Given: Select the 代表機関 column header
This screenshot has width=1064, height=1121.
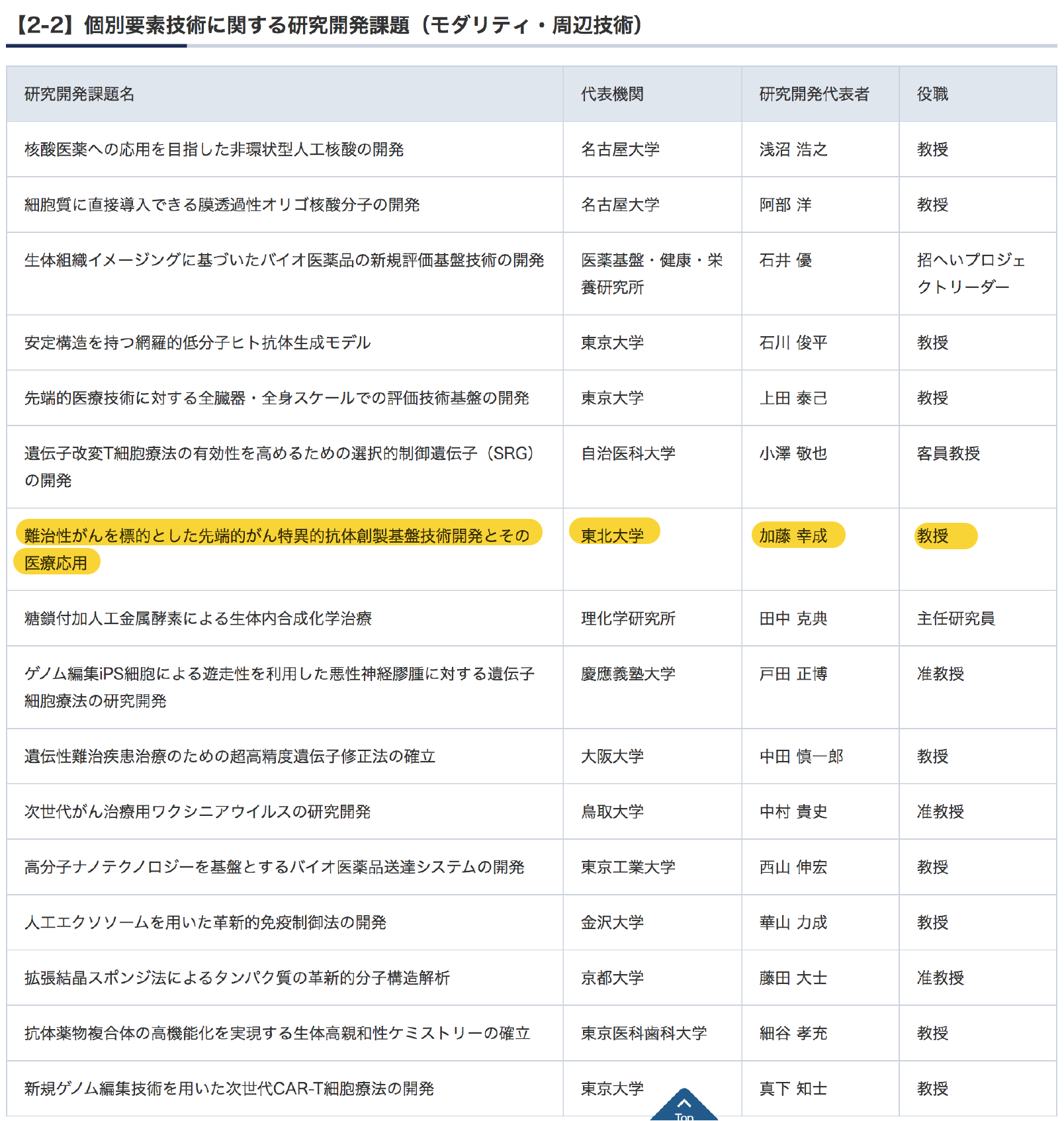Looking at the screenshot, I should click(612, 95).
